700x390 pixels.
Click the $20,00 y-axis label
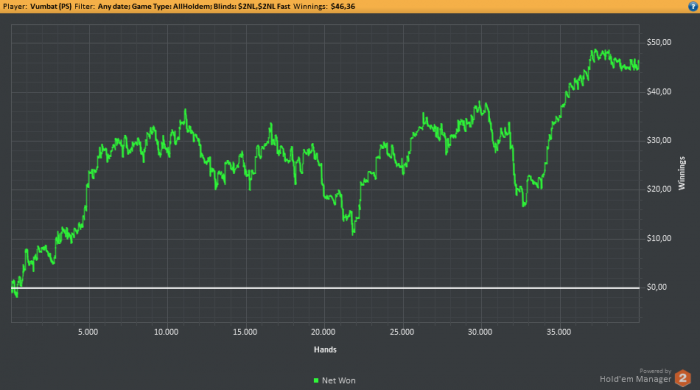coord(659,189)
